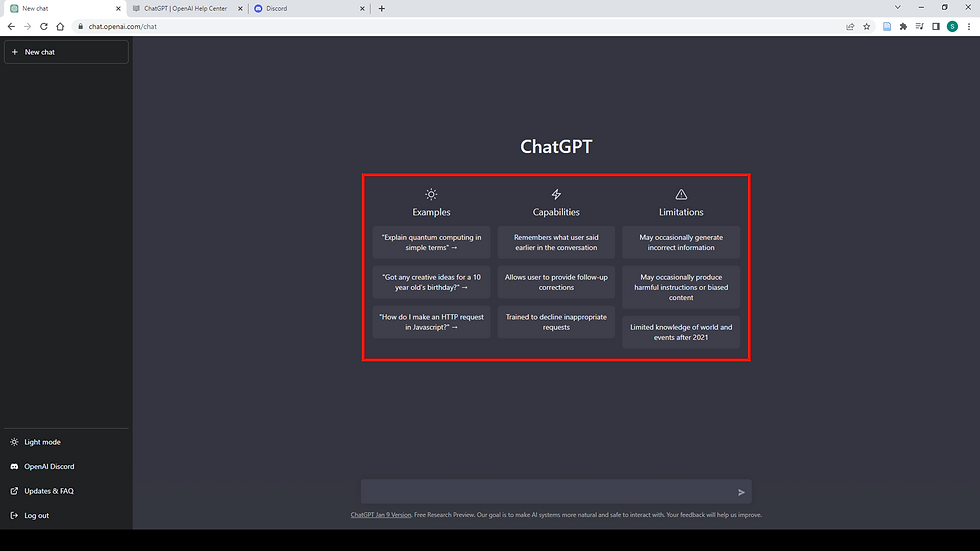Close the New chat tab
This screenshot has height=551, width=980.
pos(118,9)
